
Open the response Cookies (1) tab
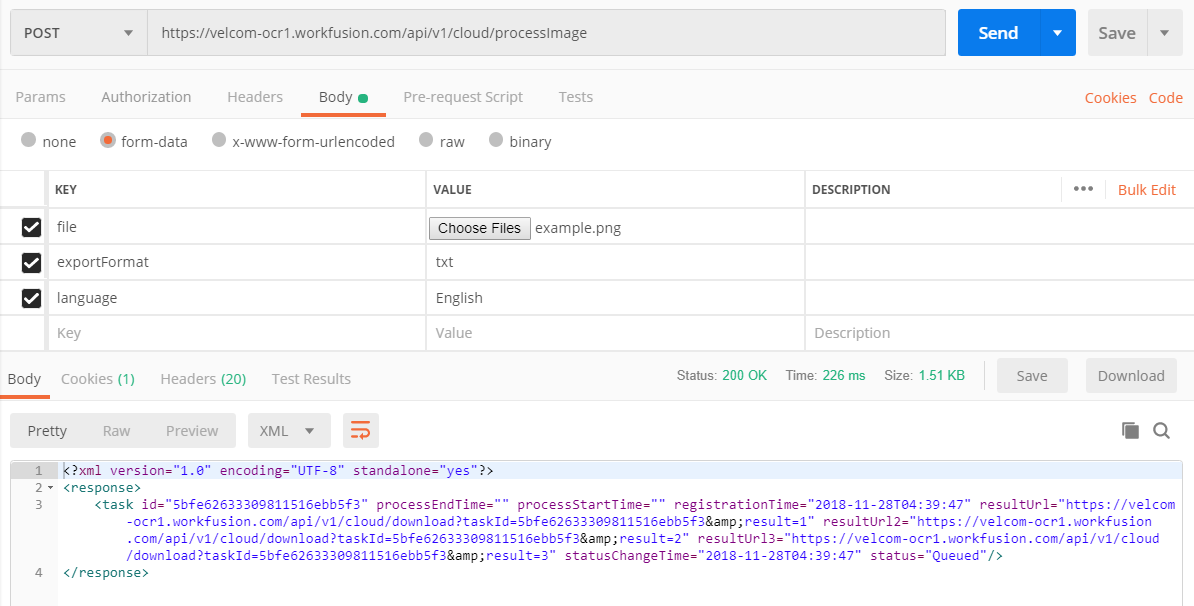pos(97,378)
